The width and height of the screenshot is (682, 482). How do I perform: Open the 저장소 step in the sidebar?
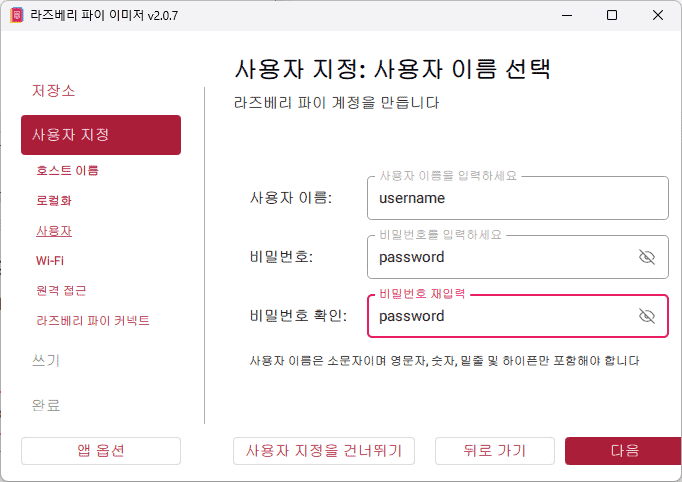pos(54,91)
